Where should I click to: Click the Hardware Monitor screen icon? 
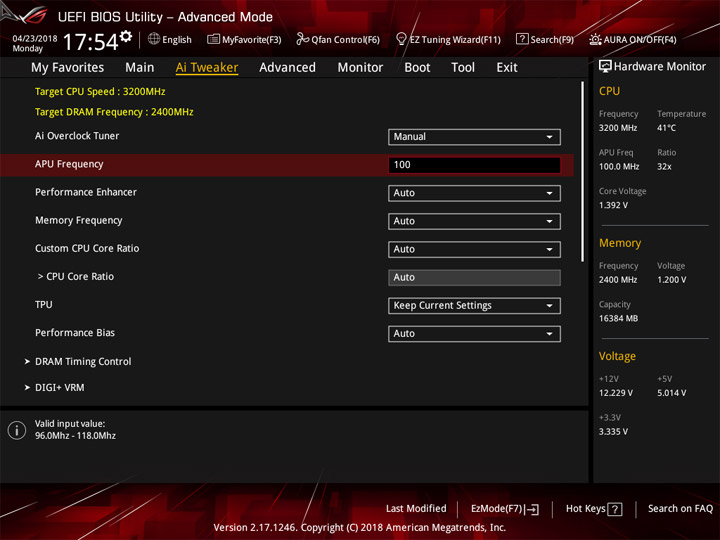tap(605, 67)
